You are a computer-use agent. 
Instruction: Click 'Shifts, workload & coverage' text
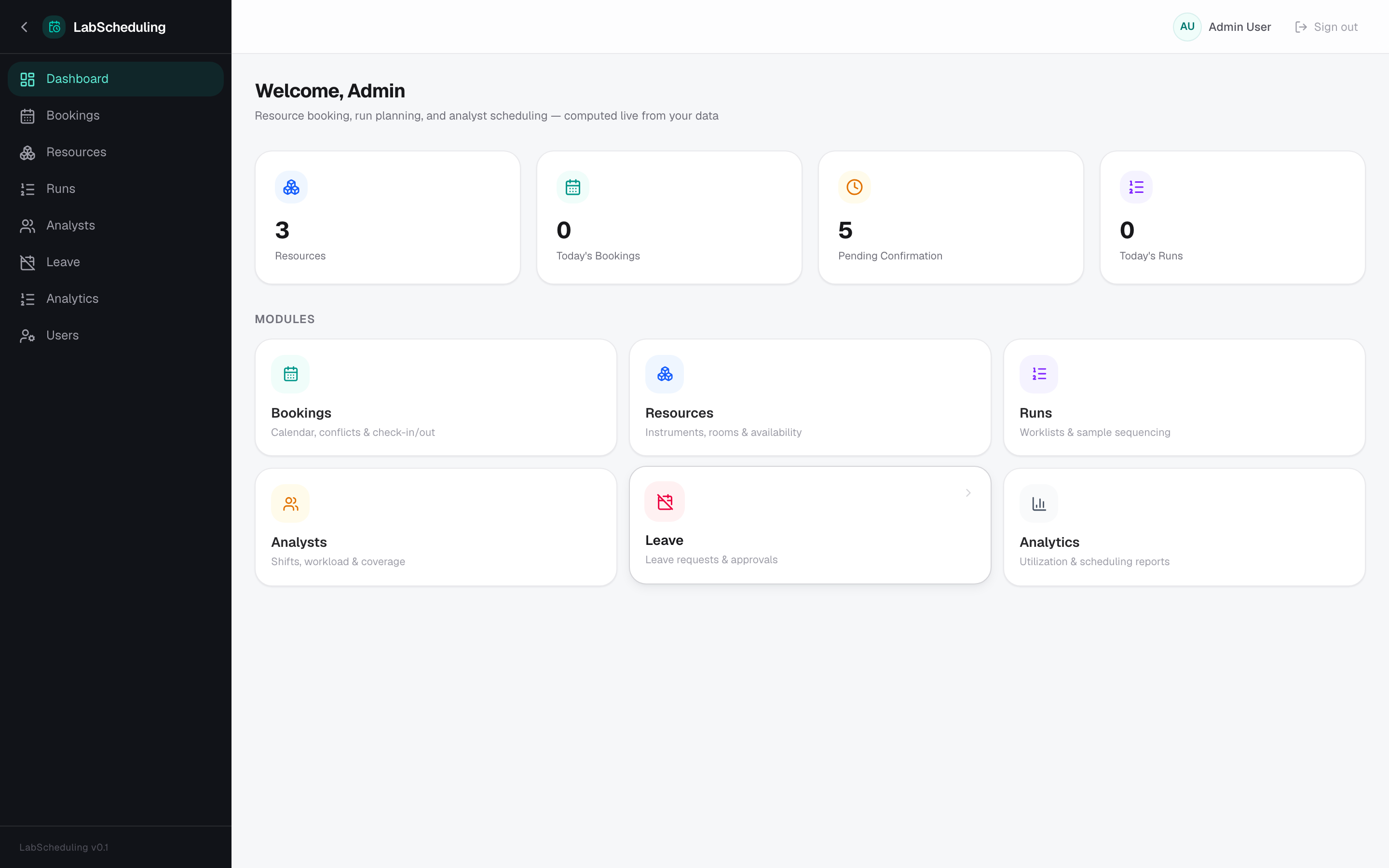pyautogui.click(x=338, y=562)
